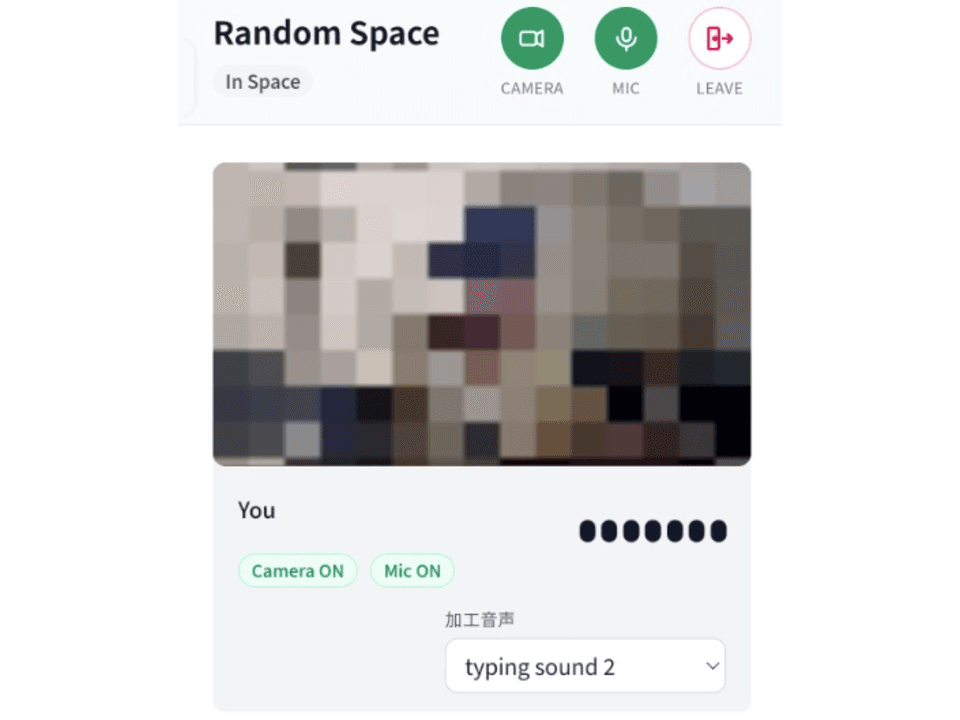Viewport: 960px width, 720px height.
Task: Toggle the Camera ON status badge
Action: tap(298, 571)
